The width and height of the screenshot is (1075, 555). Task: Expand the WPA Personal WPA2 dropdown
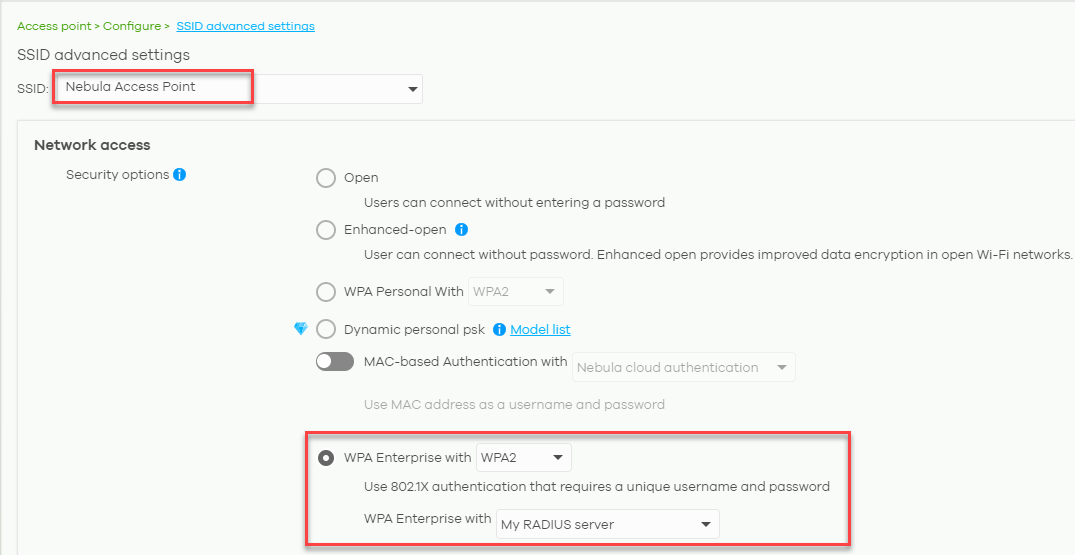tap(516, 292)
